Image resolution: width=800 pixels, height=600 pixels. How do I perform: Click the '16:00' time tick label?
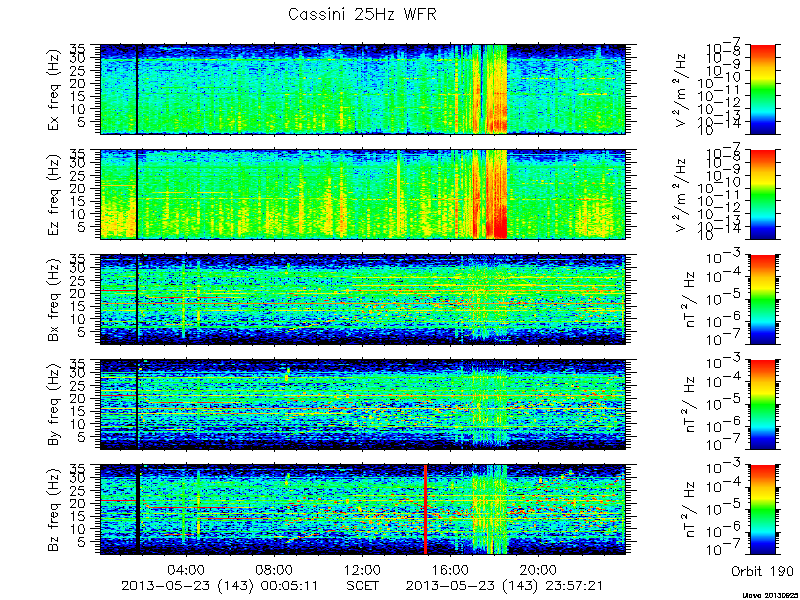click(451, 569)
